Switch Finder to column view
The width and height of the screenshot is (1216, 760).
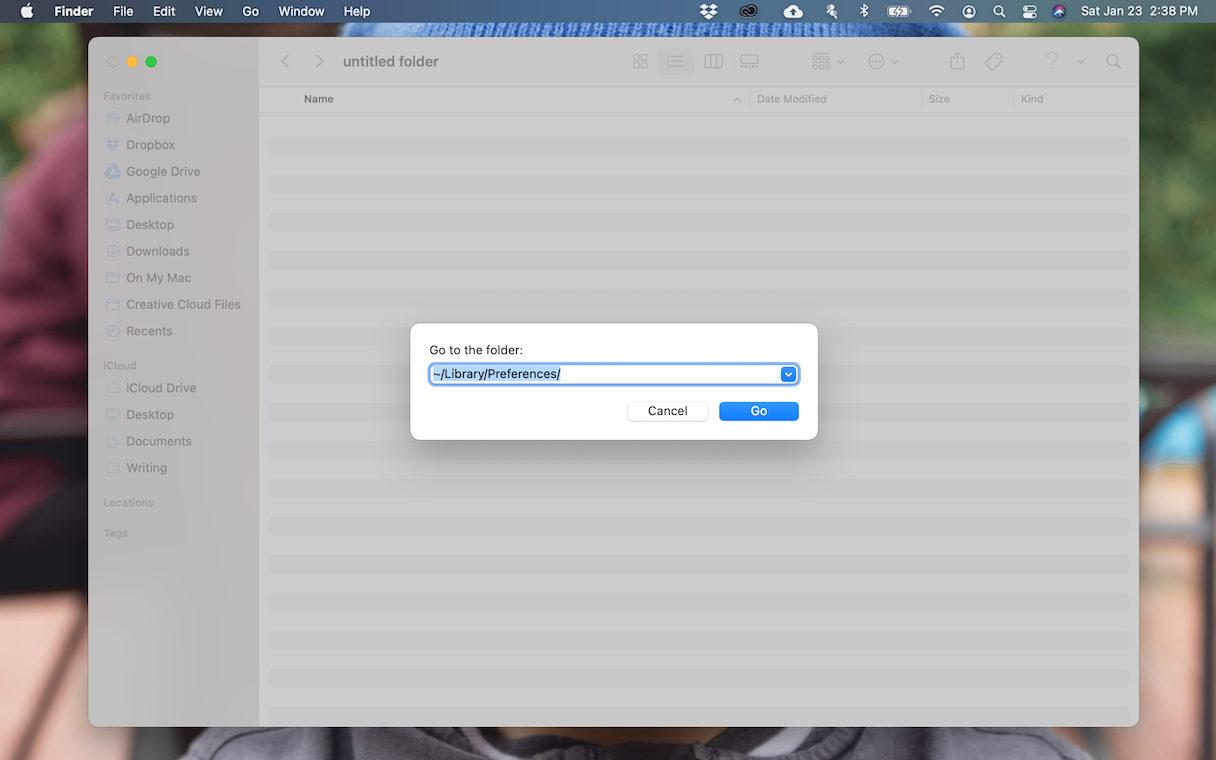pos(713,62)
